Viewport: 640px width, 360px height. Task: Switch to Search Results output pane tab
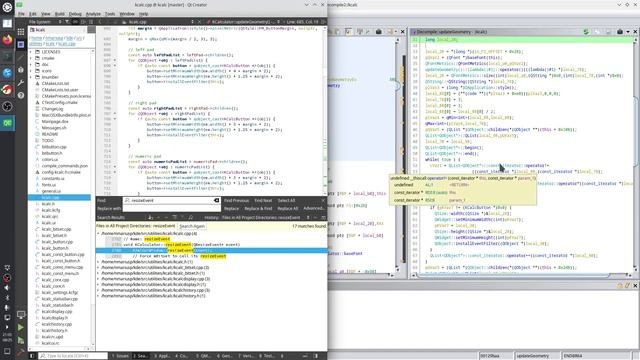tap(141, 356)
